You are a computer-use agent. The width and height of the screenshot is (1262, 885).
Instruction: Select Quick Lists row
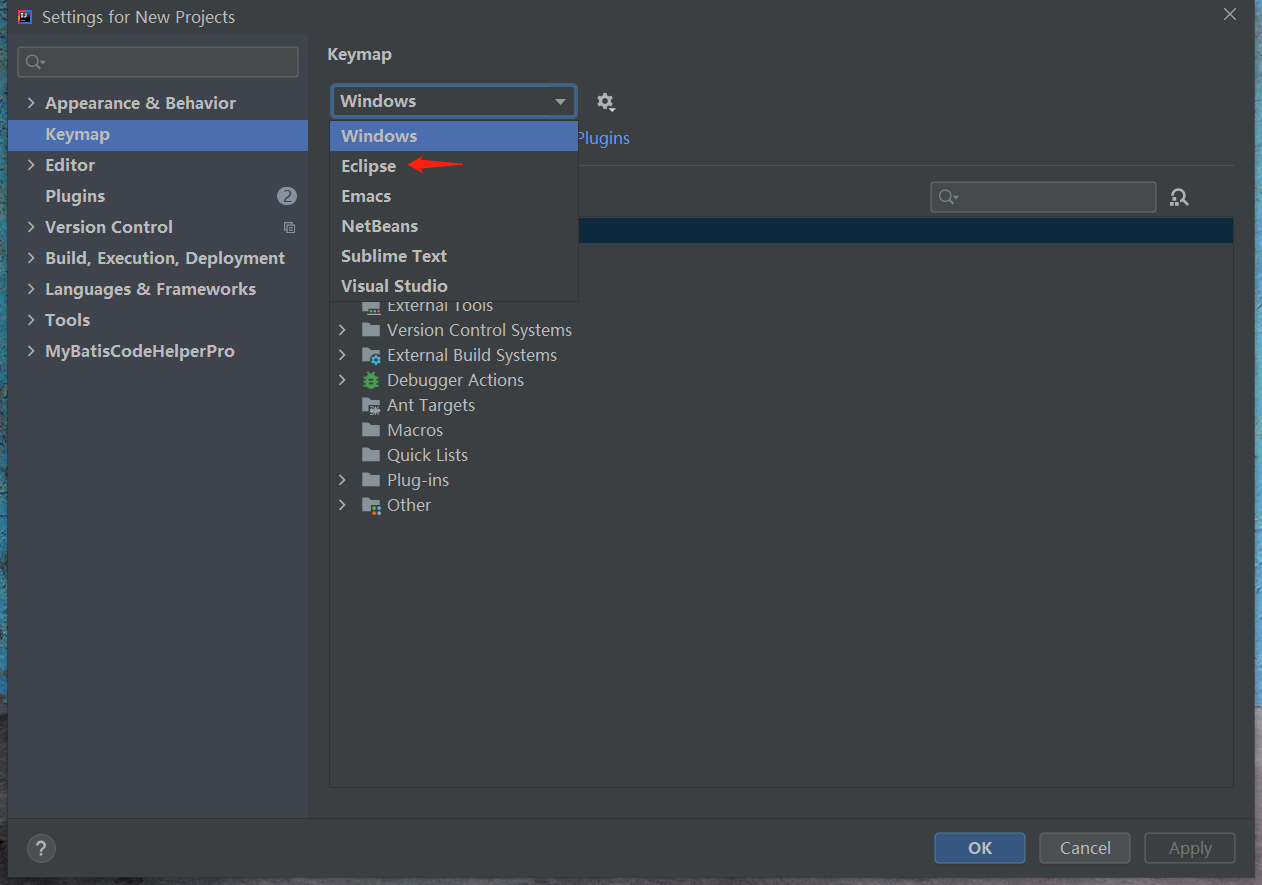point(781,455)
